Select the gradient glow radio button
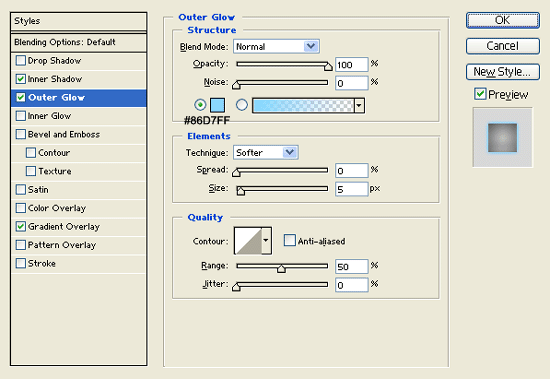 [x=242, y=105]
